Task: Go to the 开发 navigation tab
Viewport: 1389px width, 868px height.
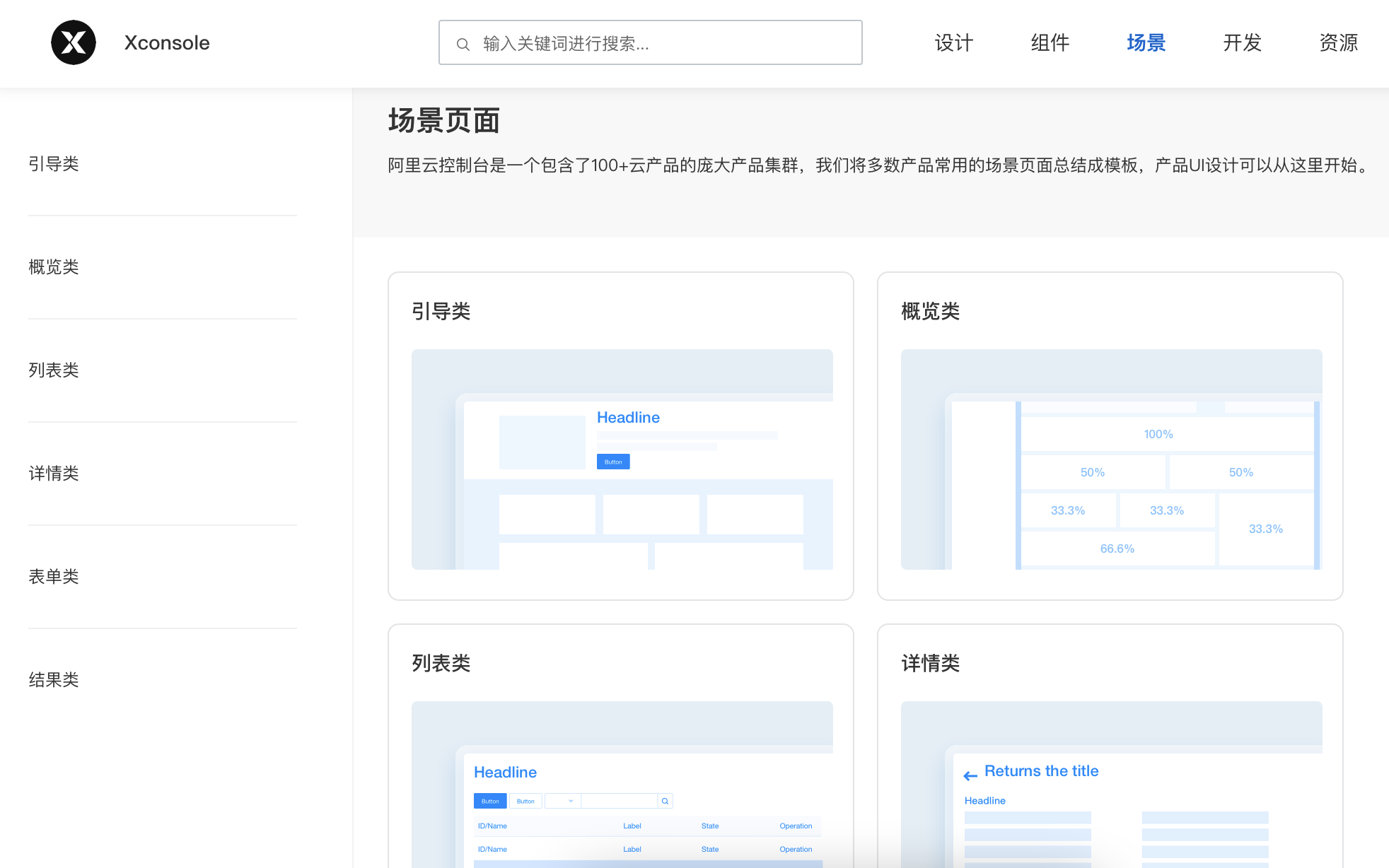Action: pyautogui.click(x=1242, y=43)
